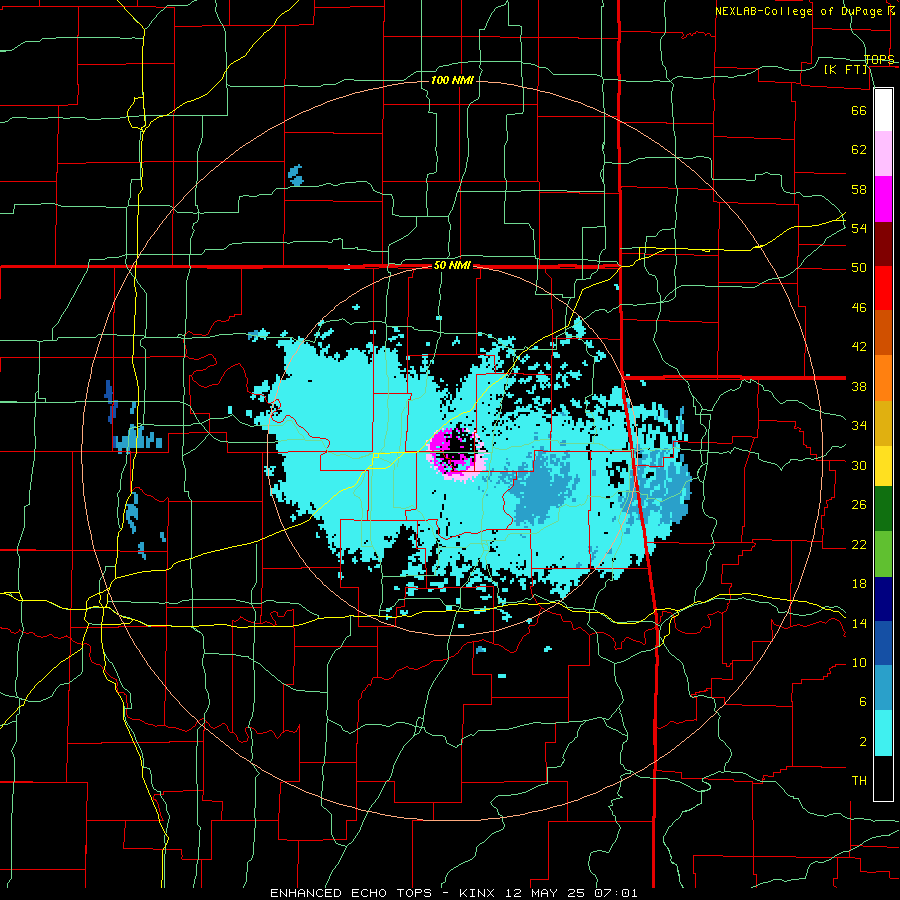Image resolution: width=900 pixels, height=900 pixels.
Task: Select the "62" legend value
Action: coord(859,150)
